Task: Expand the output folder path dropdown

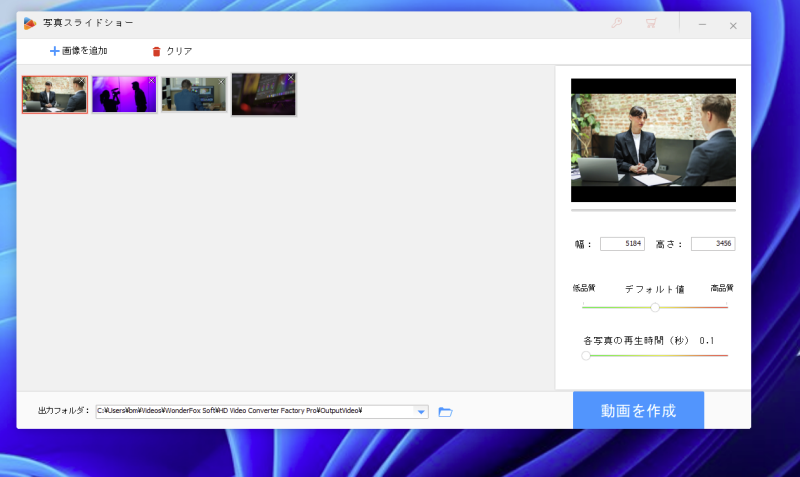Action: [x=421, y=411]
